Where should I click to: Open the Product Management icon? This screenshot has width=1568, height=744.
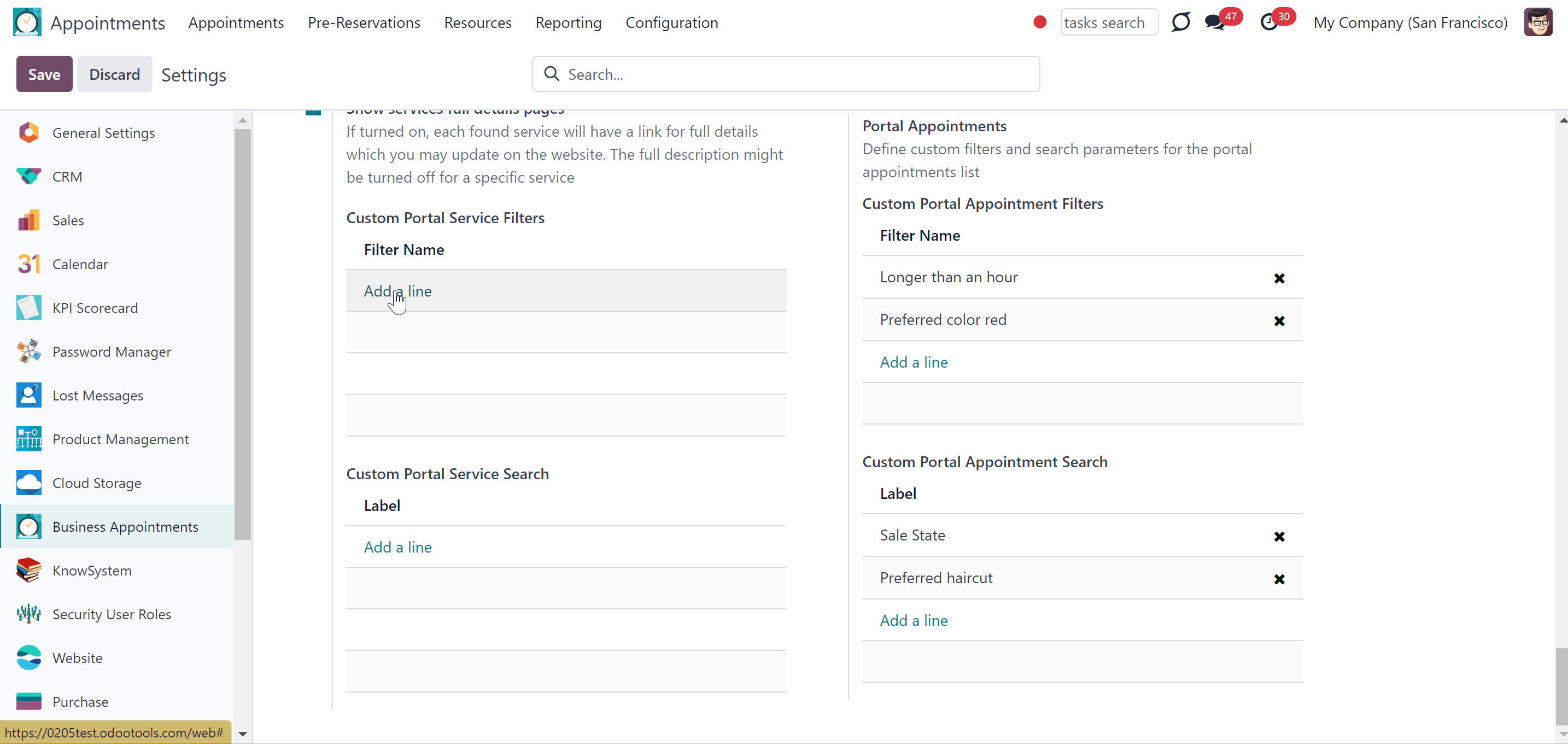(x=28, y=440)
